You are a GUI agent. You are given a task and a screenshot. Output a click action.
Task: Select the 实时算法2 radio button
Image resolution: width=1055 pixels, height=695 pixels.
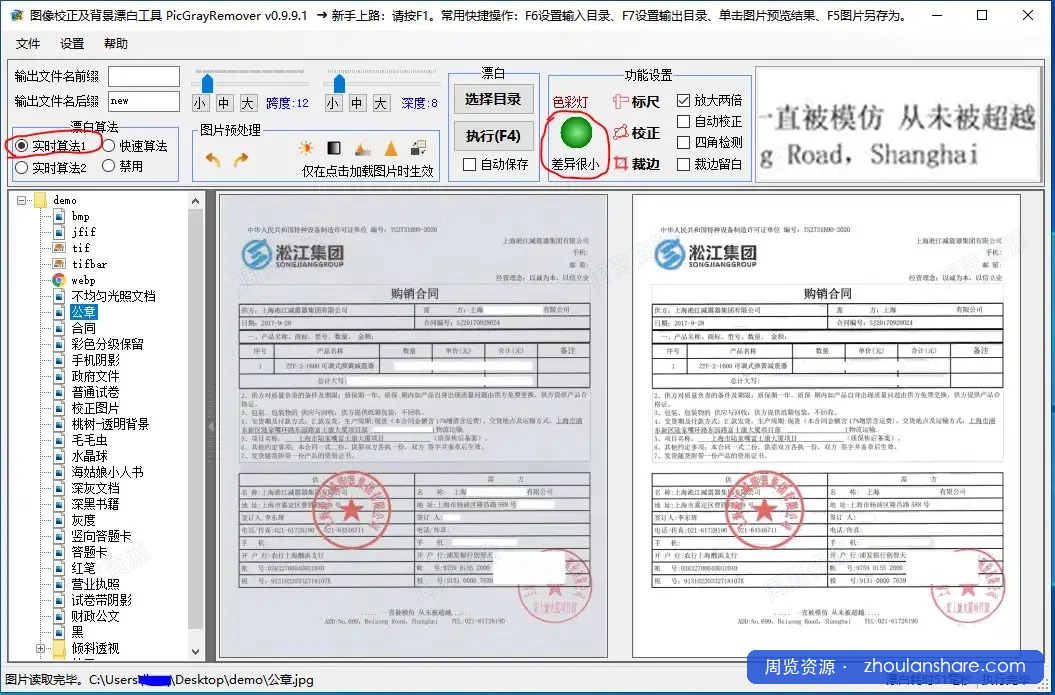22,167
